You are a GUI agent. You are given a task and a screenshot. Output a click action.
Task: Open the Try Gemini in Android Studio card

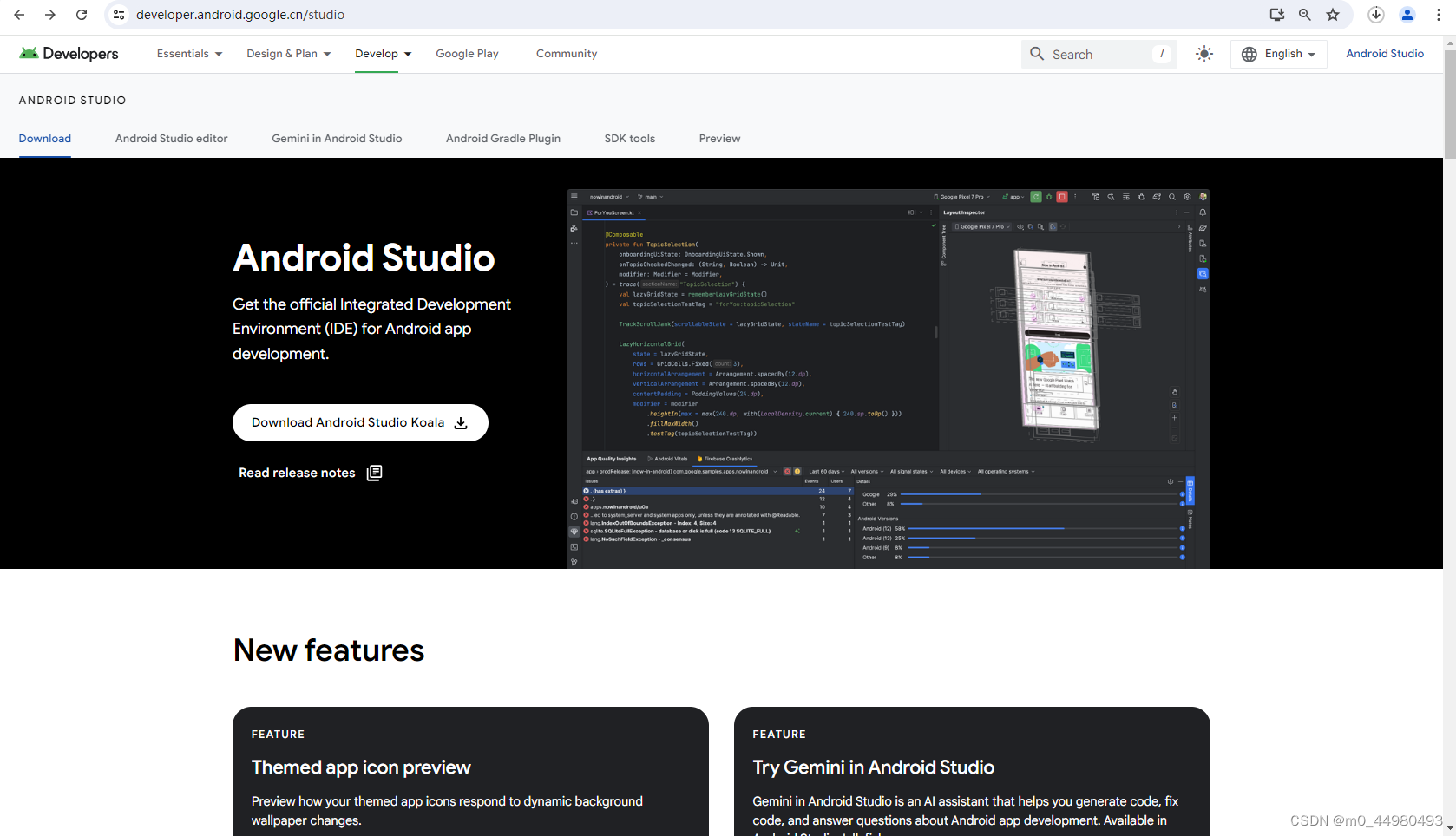(x=972, y=772)
